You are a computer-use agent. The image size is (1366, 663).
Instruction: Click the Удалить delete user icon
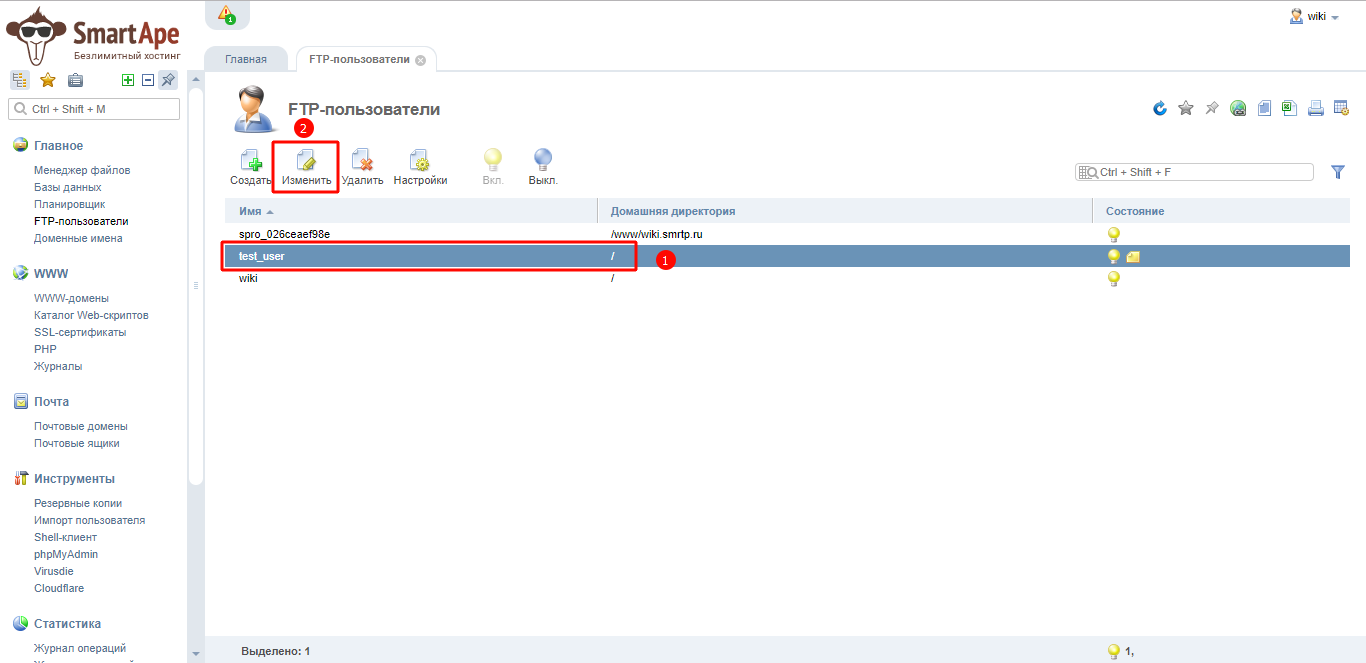pos(362,161)
